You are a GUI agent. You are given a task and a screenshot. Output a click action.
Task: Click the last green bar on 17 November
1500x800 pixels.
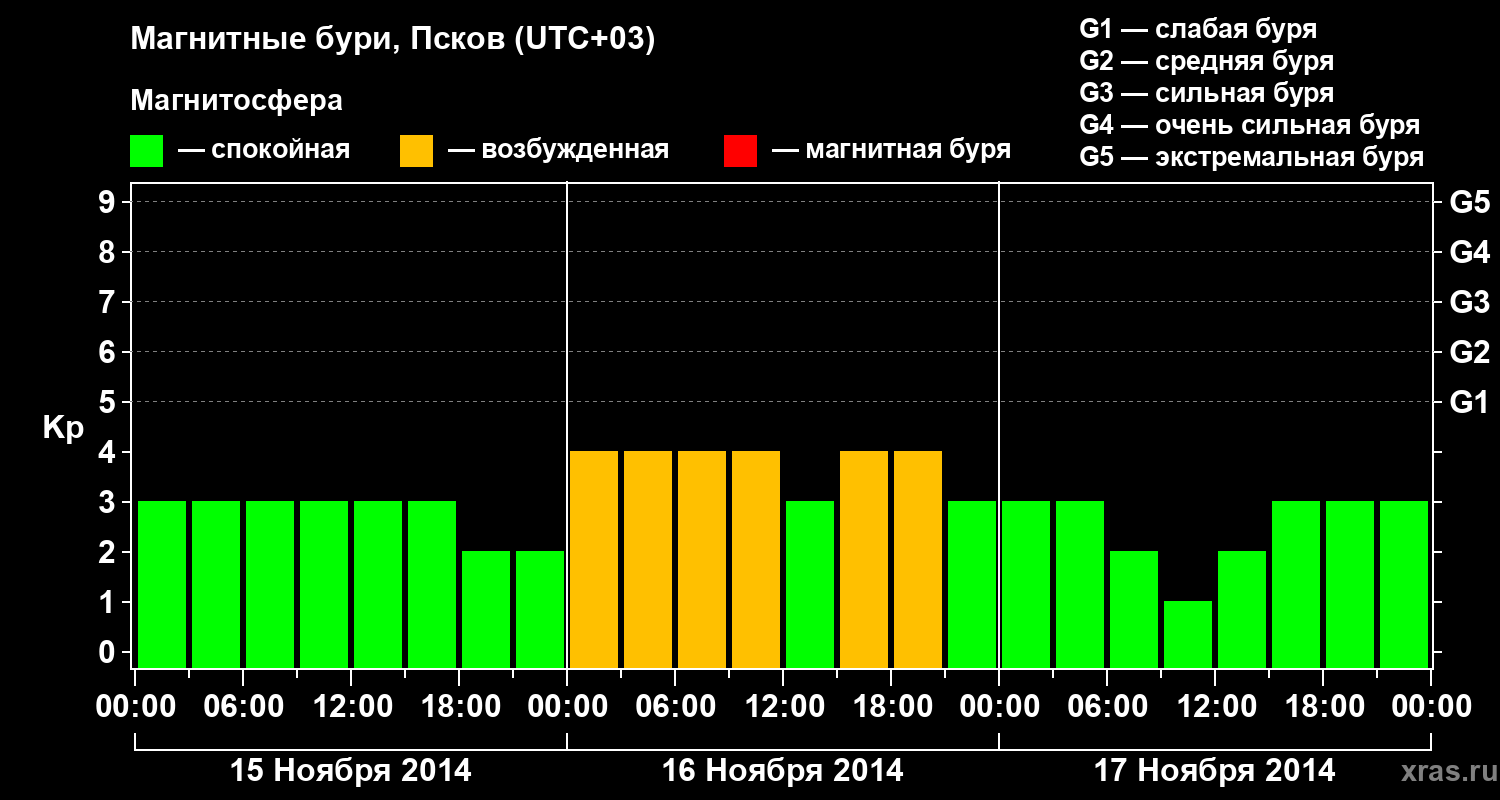coord(1404,584)
